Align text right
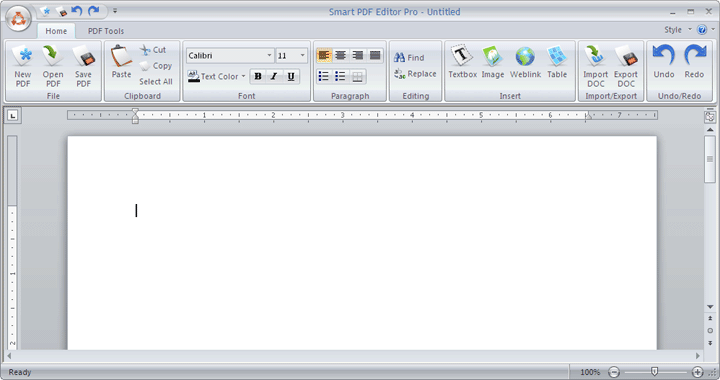Image resolution: width=720 pixels, height=380 pixels. click(358, 56)
